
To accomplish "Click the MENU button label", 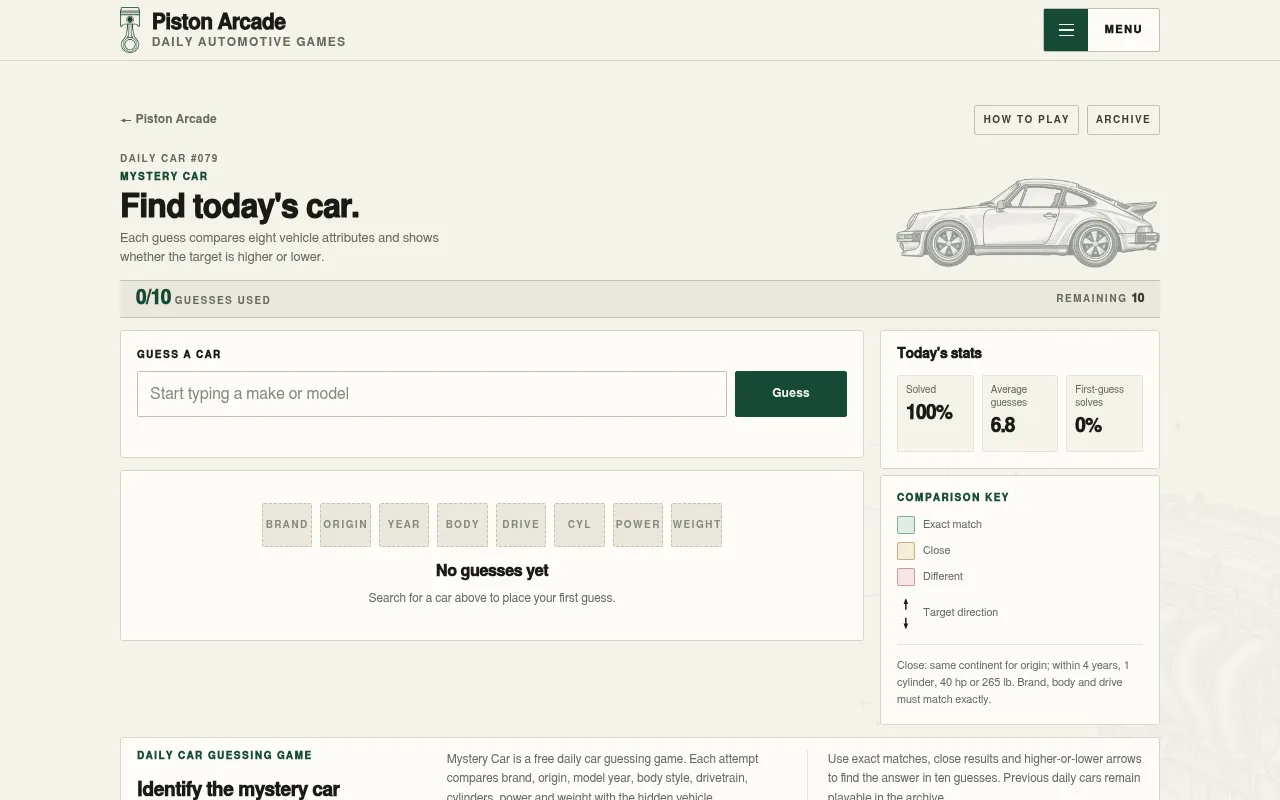I will click(x=1123, y=30).
